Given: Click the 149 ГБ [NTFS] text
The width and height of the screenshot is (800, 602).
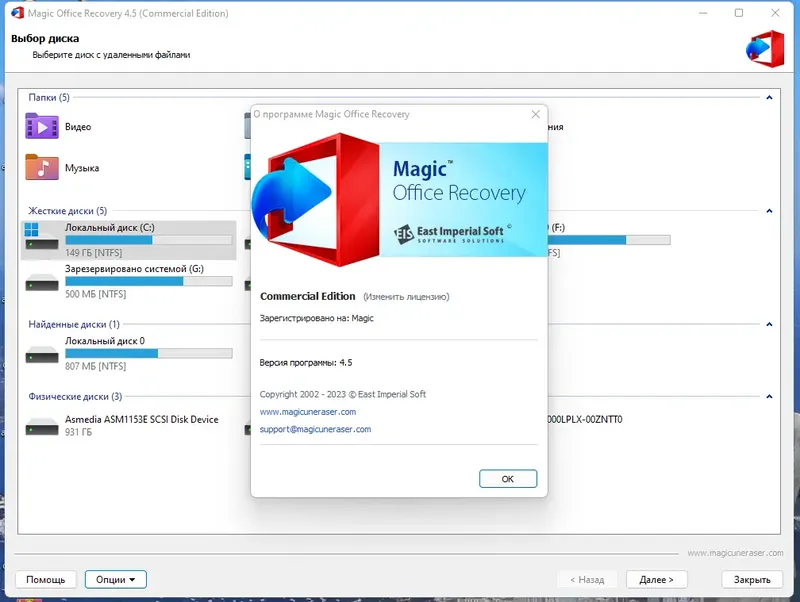Looking at the screenshot, I should click(x=93, y=253).
